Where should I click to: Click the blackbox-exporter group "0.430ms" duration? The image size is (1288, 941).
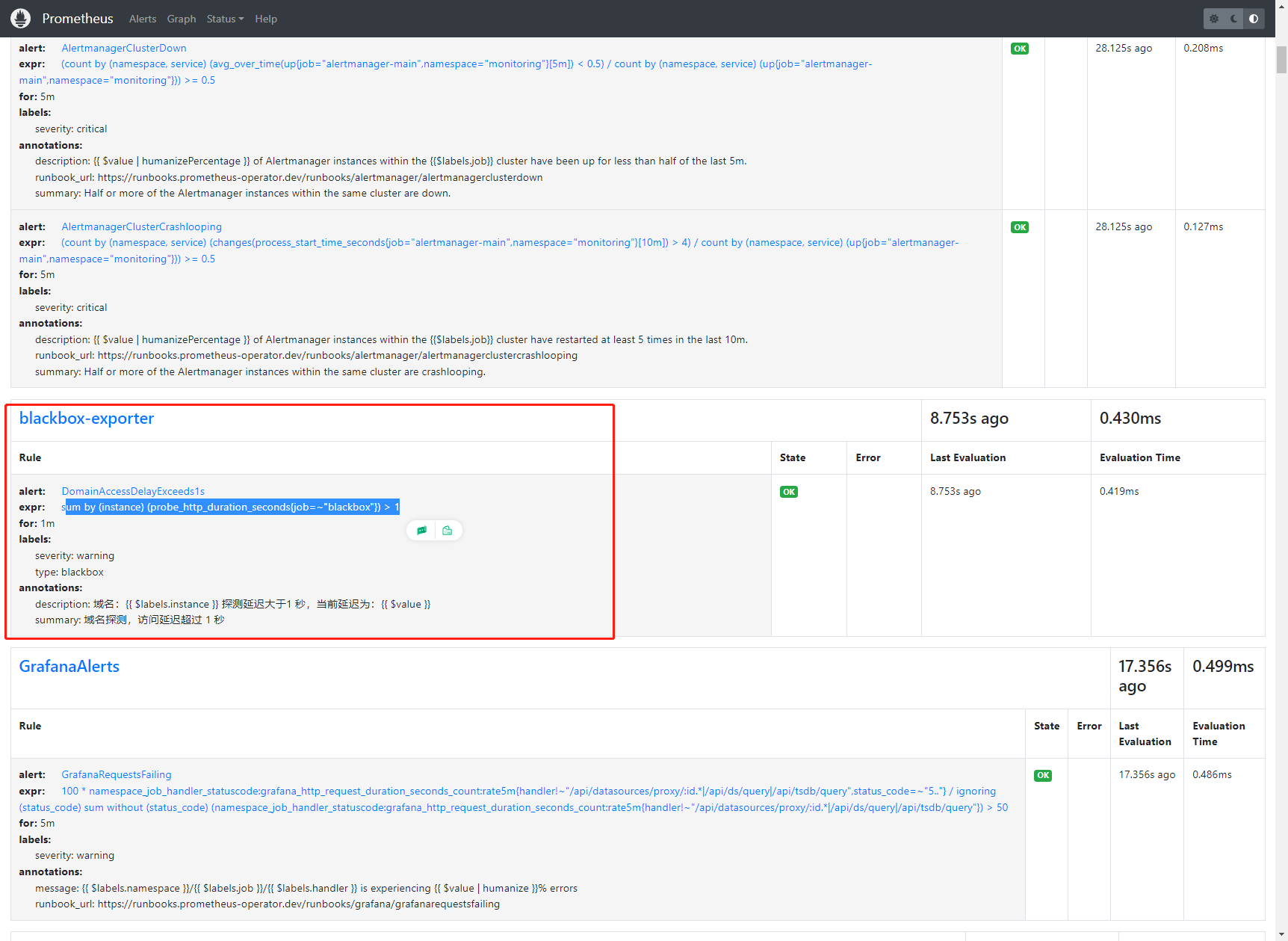[x=1130, y=419]
